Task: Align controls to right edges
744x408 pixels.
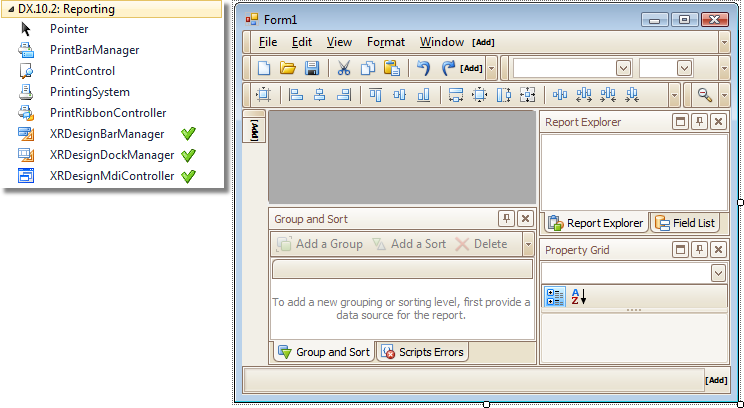Action: coord(344,95)
